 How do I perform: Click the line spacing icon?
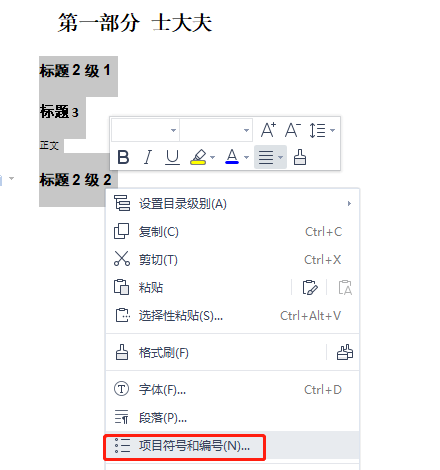coord(317,130)
